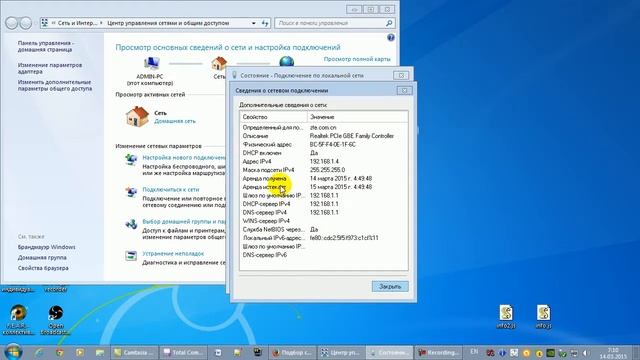Open the volume speaker tray icon

click(585, 353)
